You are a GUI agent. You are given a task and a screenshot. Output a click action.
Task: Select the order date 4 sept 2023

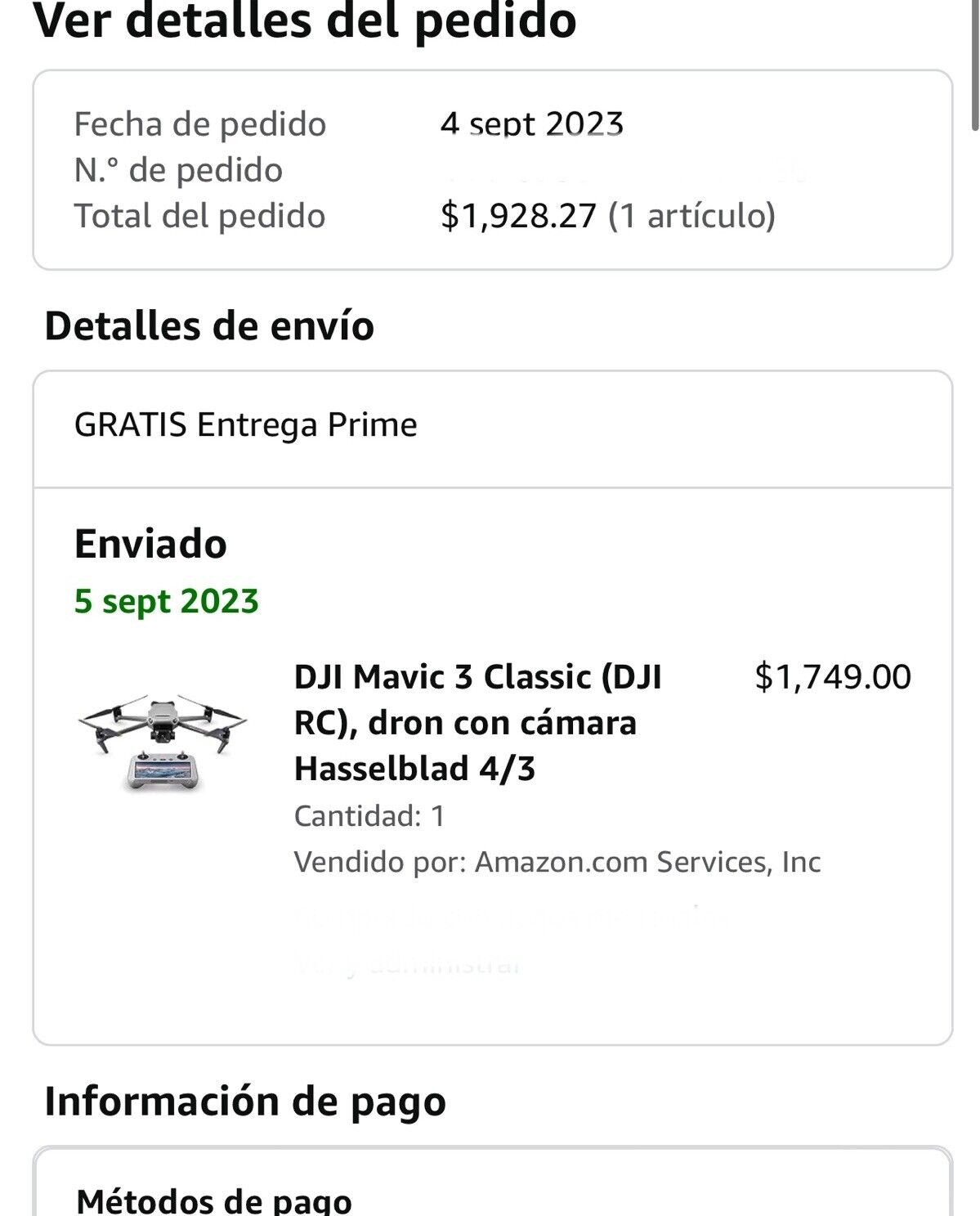(x=532, y=124)
